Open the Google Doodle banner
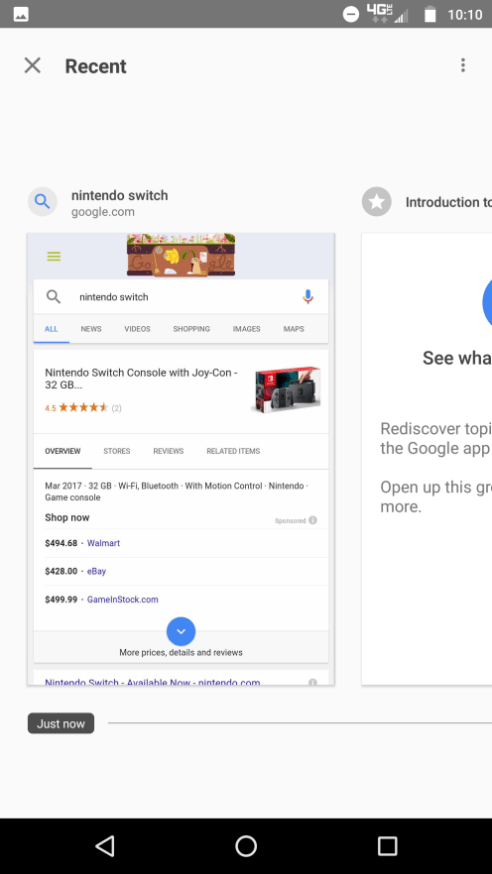Viewport: 492px width, 874px height. (x=181, y=255)
